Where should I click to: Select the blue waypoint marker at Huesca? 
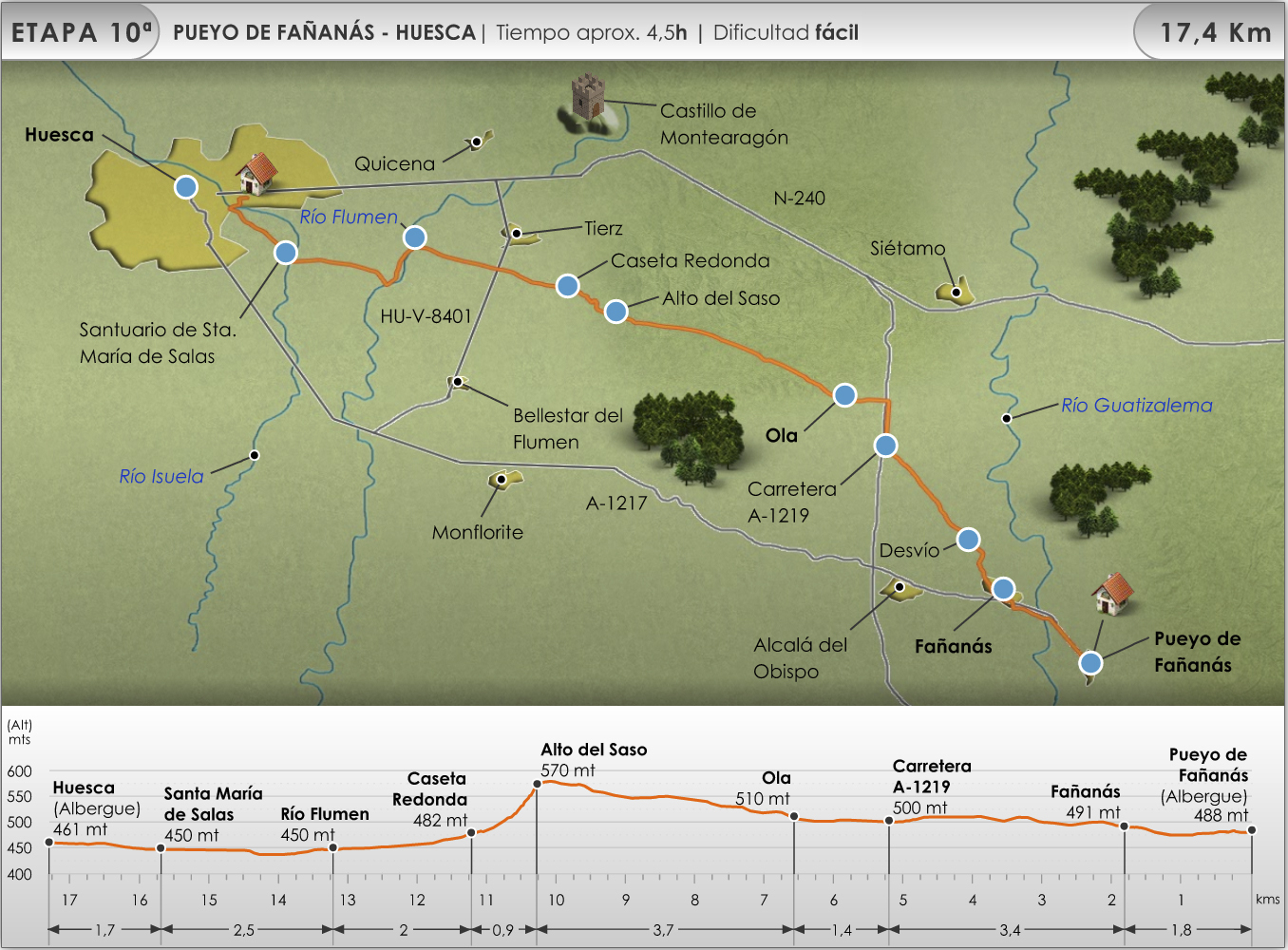coord(186,187)
